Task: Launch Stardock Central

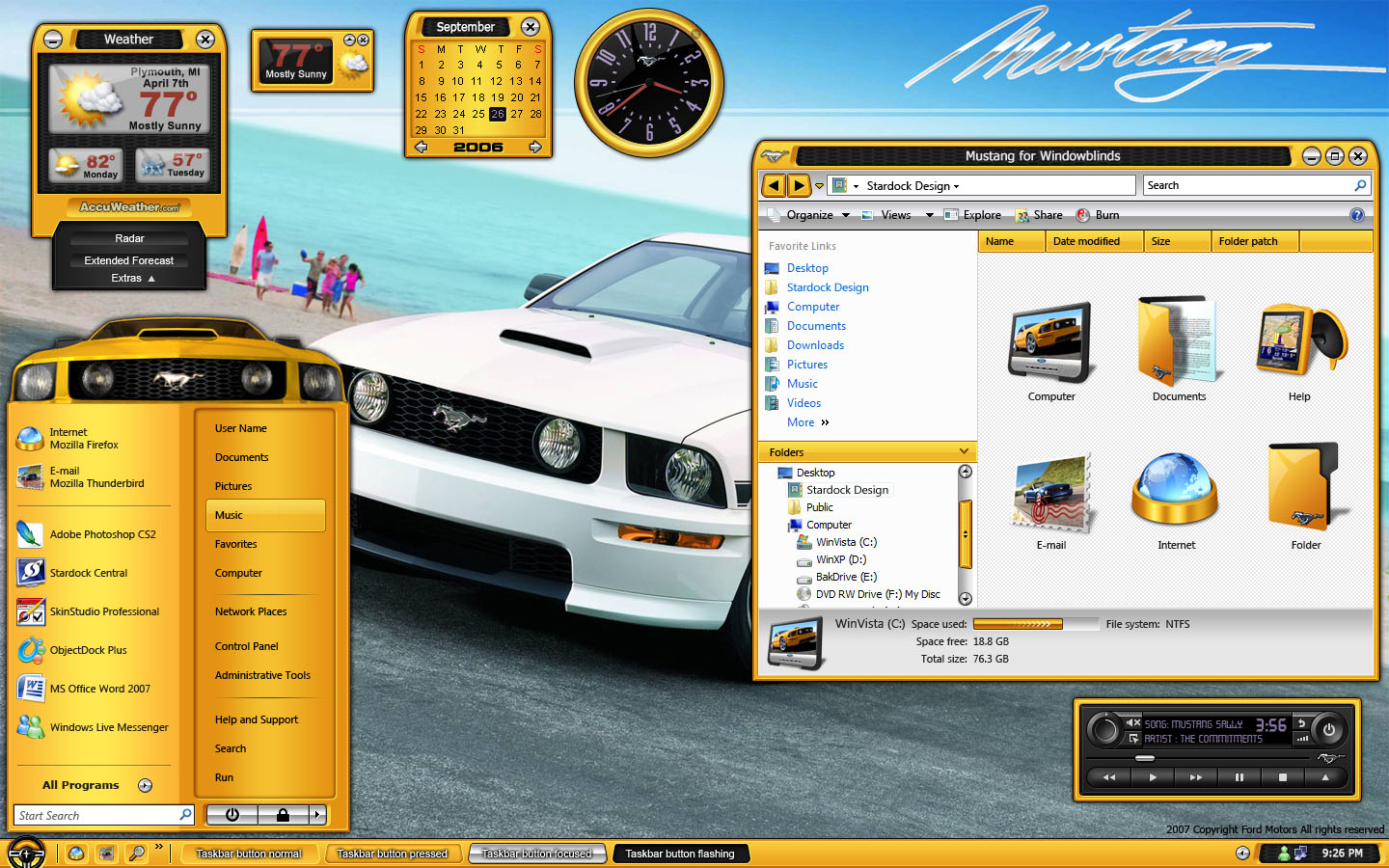Action: tap(72, 573)
